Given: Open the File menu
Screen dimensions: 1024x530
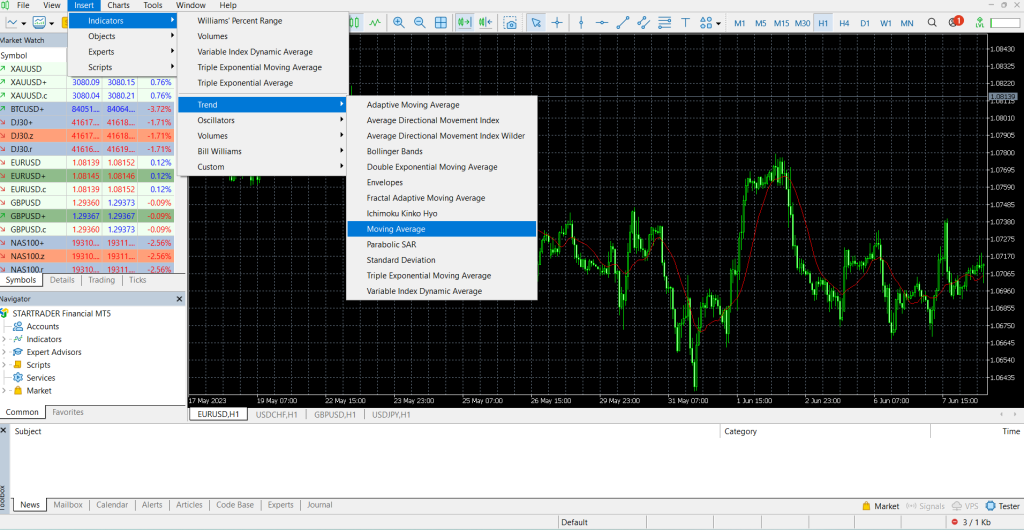Looking at the screenshot, I should pos(23,5).
